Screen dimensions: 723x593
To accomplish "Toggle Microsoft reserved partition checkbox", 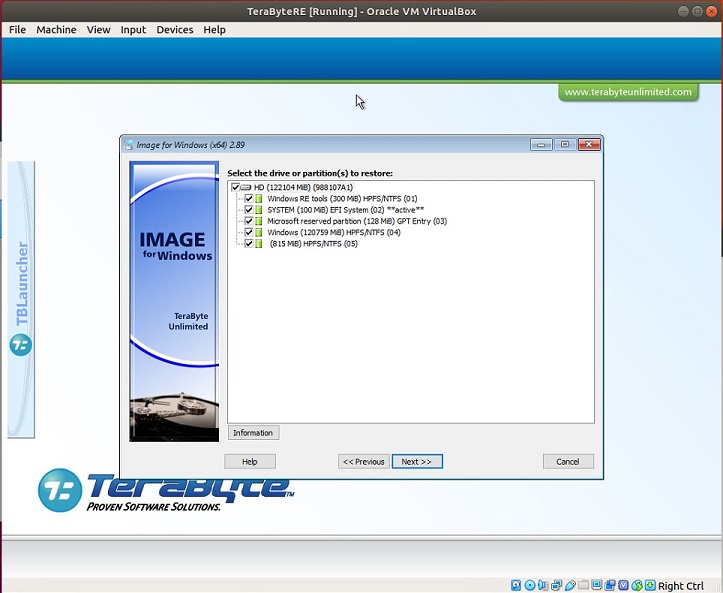I will [x=249, y=221].
